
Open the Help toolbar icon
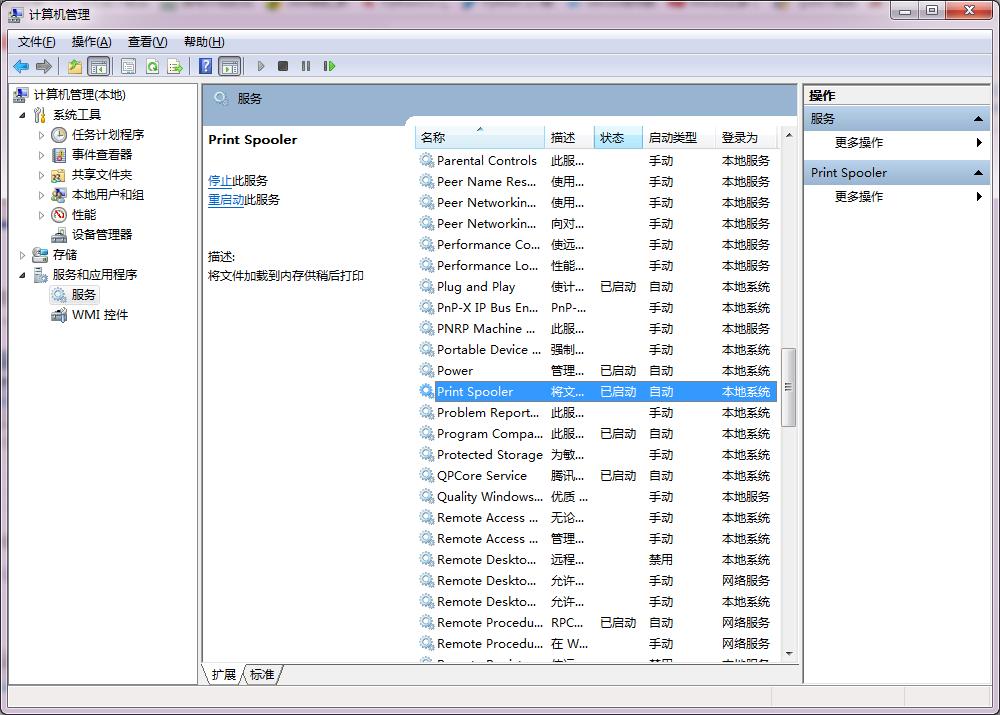coord(205,67)
